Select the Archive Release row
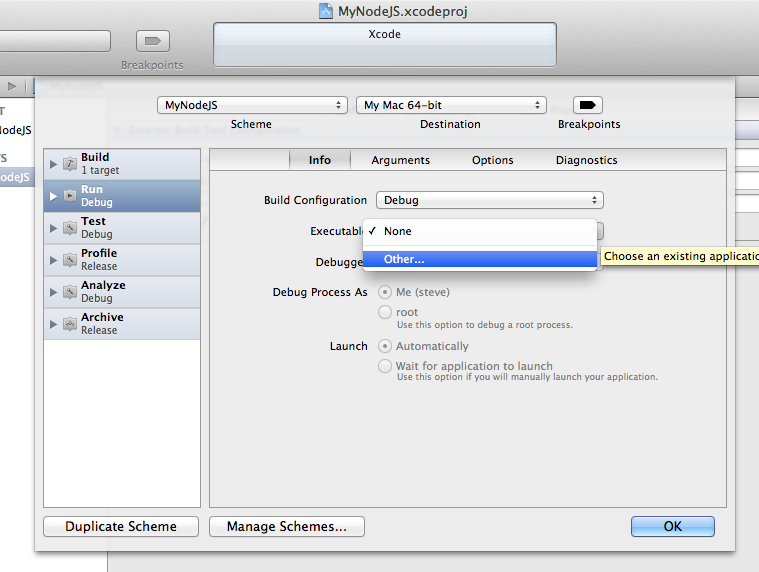759x572 pixels. pyautogui.click(x=122, y=324)
